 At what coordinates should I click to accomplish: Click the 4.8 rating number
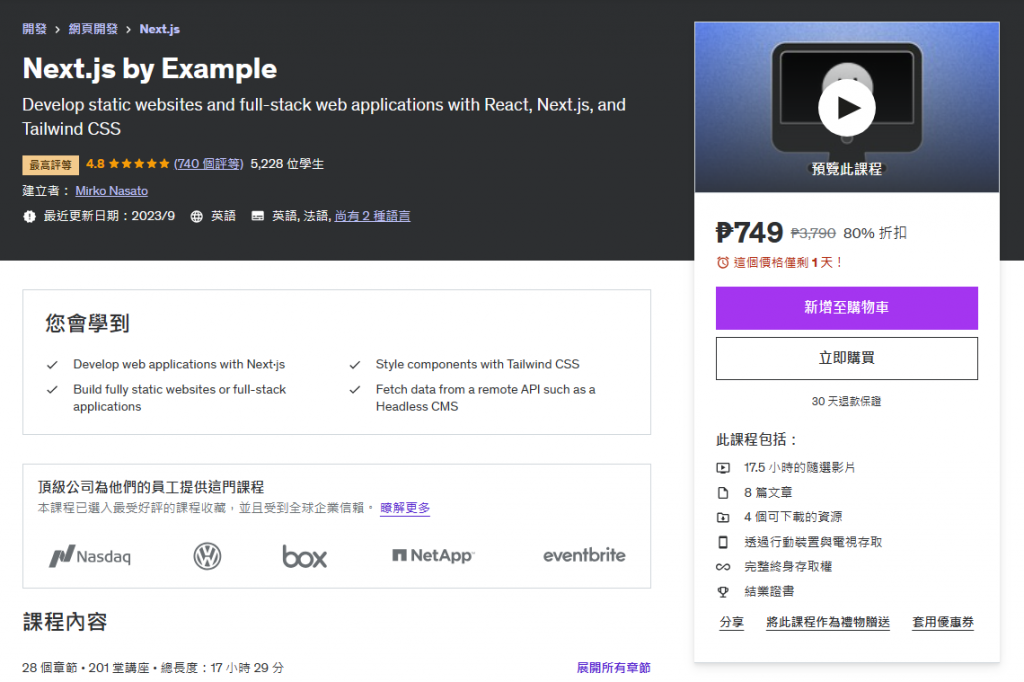(95, 163)
